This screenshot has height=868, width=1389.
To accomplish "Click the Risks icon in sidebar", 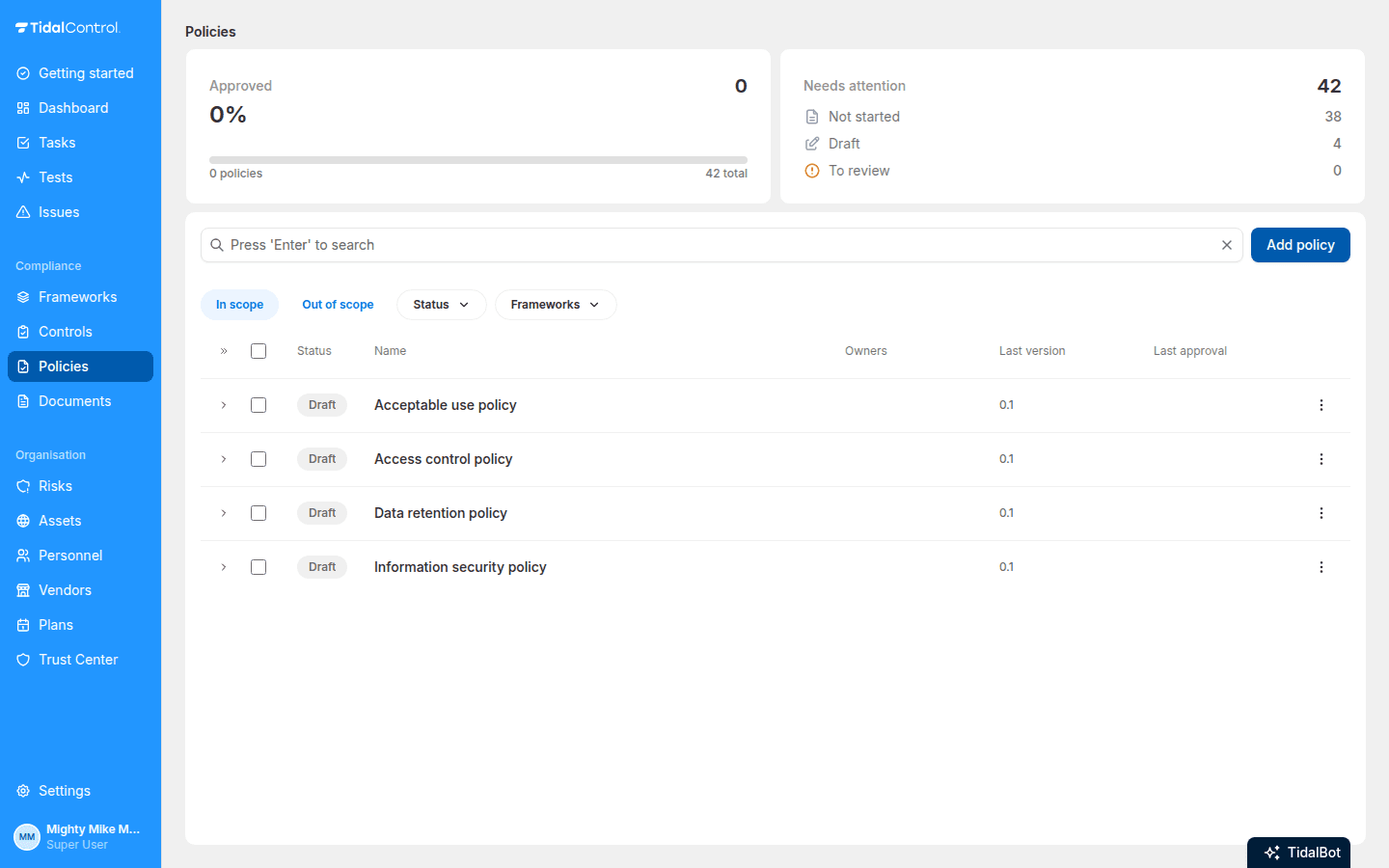I will click(x=23, y=486).
